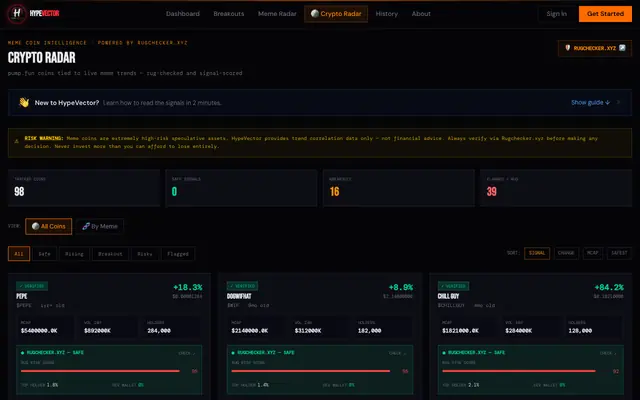Select the All filter tab
The width and height of the screenshot is (640, 400).
tap(19, 253)
